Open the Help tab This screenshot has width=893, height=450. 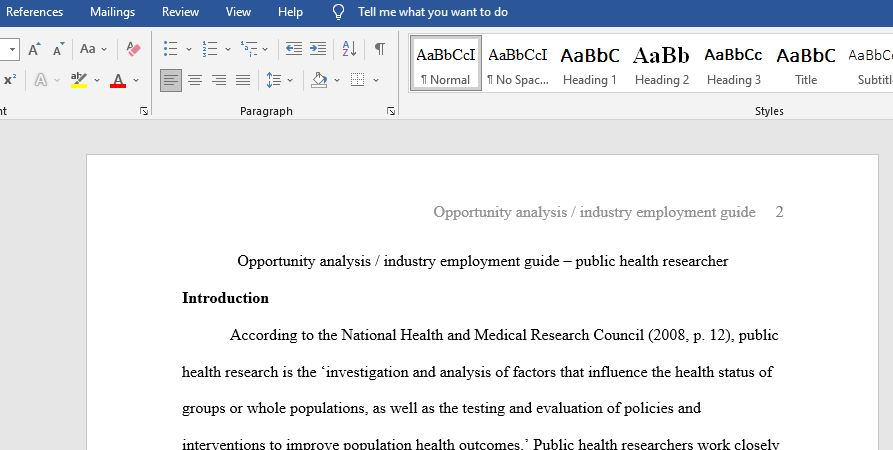[x=290, y=12]
